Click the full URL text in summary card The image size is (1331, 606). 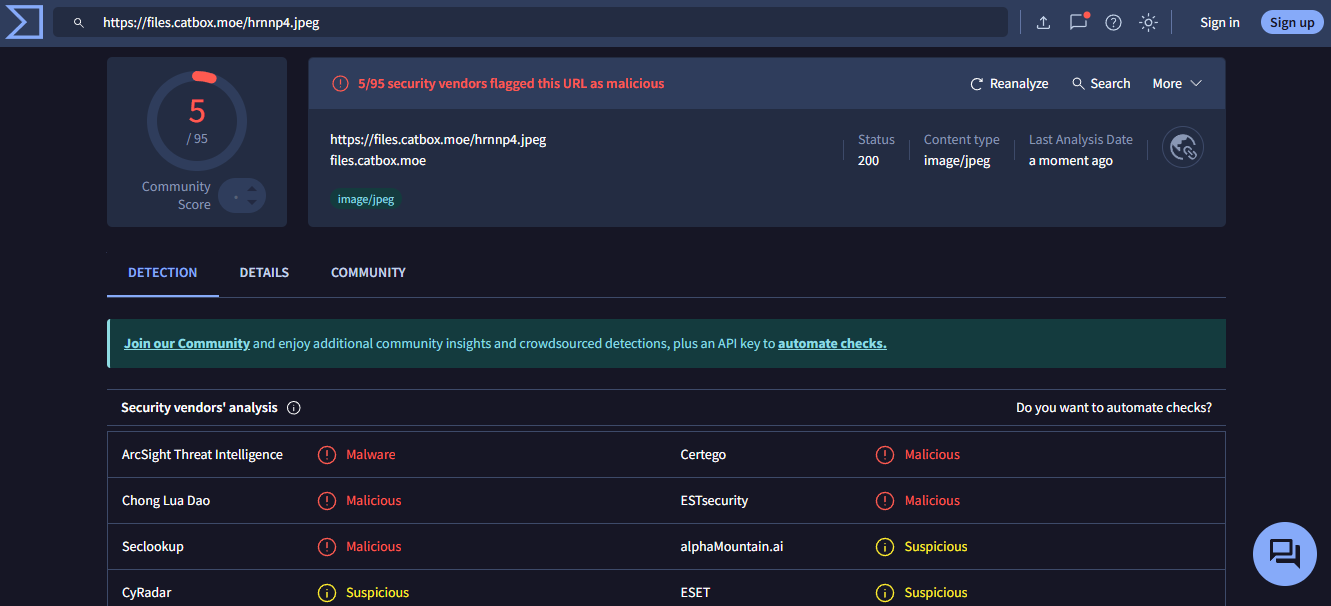tap(438, 139)
